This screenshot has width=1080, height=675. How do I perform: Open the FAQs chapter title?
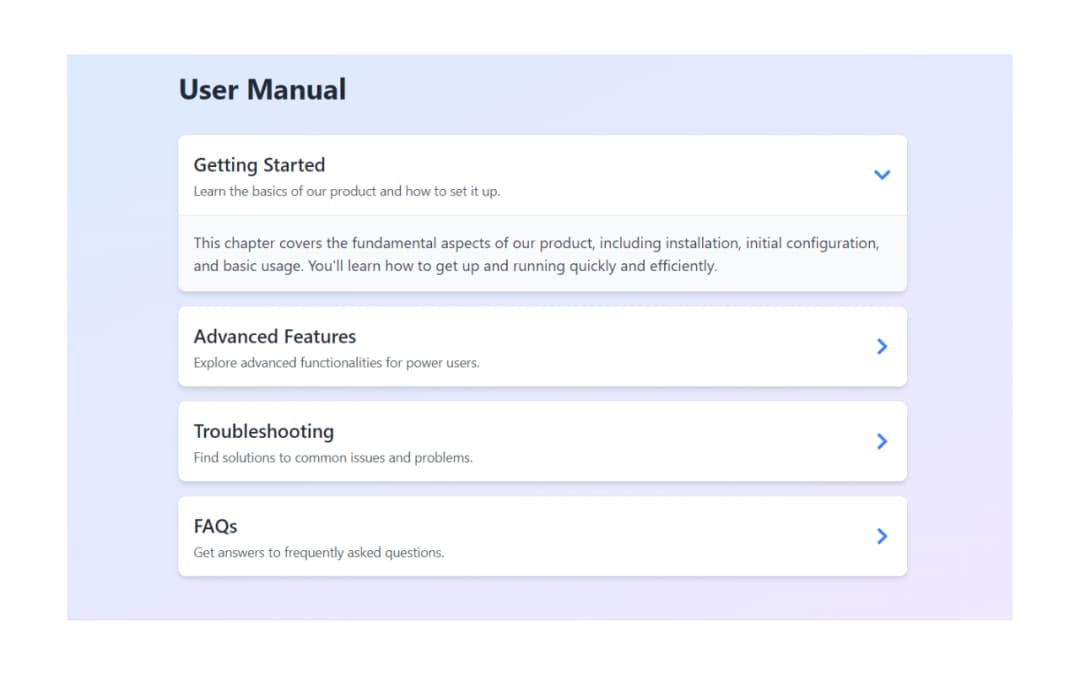[x=215, y=526]
